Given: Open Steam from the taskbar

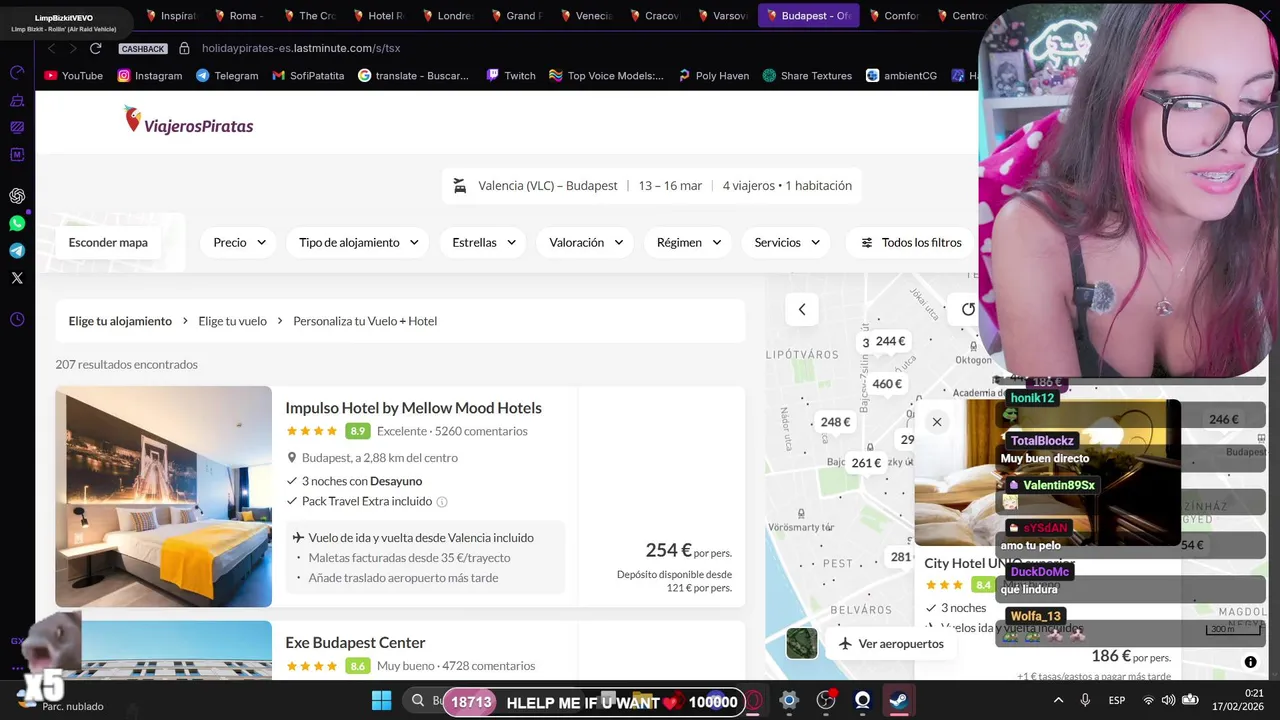Looking at the screenshot, I should pos(898,700).
